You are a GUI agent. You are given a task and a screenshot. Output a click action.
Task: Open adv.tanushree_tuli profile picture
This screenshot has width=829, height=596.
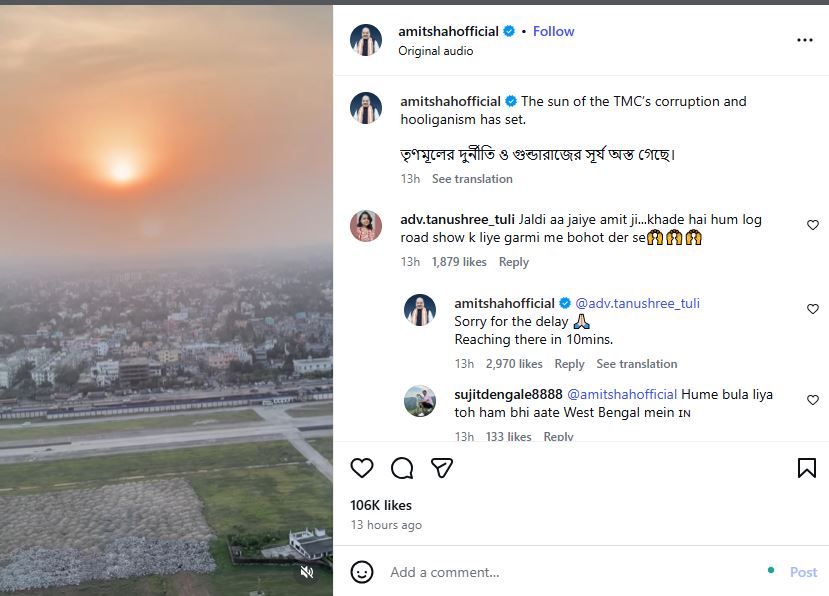(366, 226)
